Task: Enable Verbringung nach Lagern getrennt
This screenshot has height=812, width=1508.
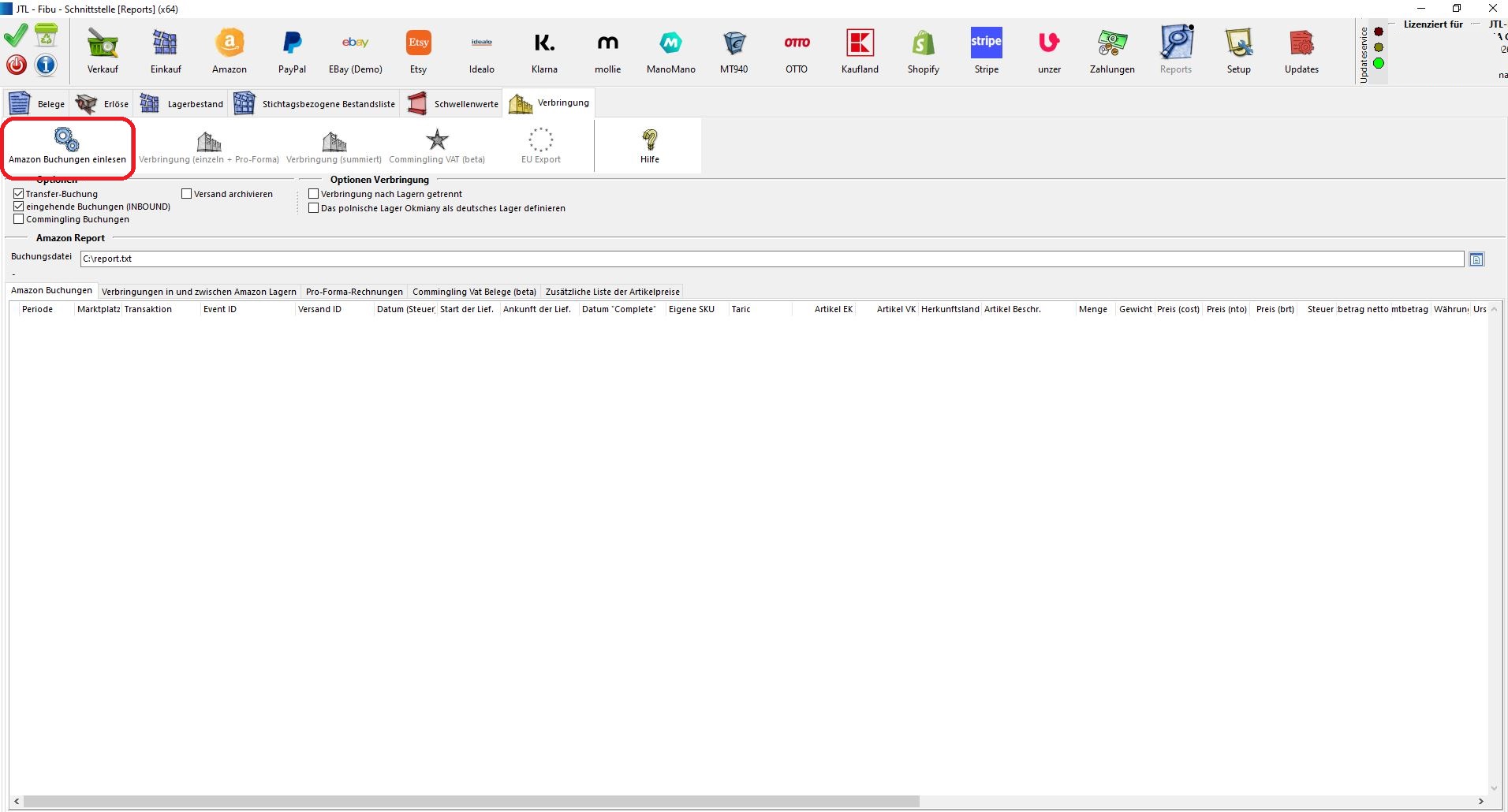Action: tap(314, 194)
